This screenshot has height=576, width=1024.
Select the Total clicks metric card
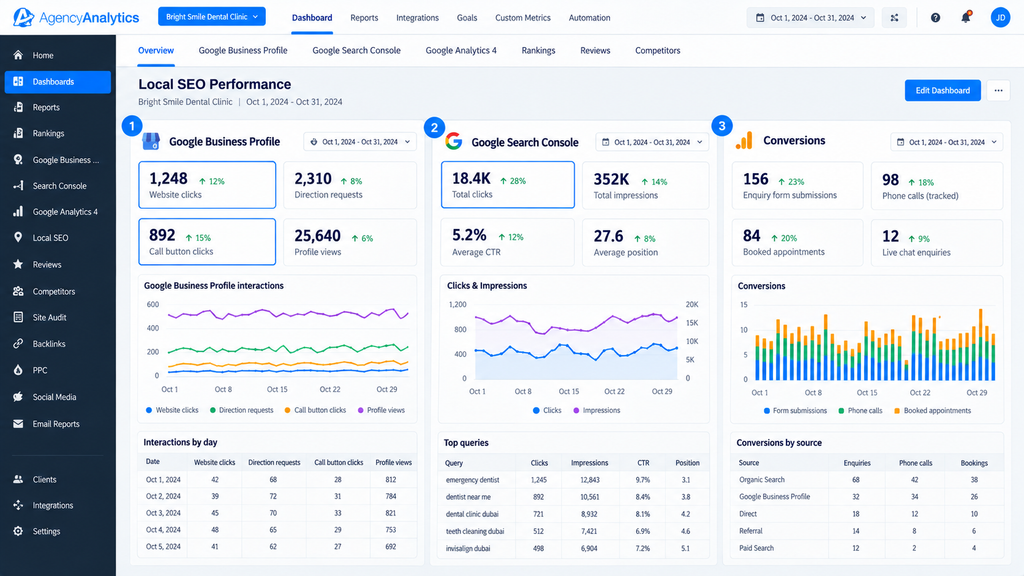(x=507, y=185)
